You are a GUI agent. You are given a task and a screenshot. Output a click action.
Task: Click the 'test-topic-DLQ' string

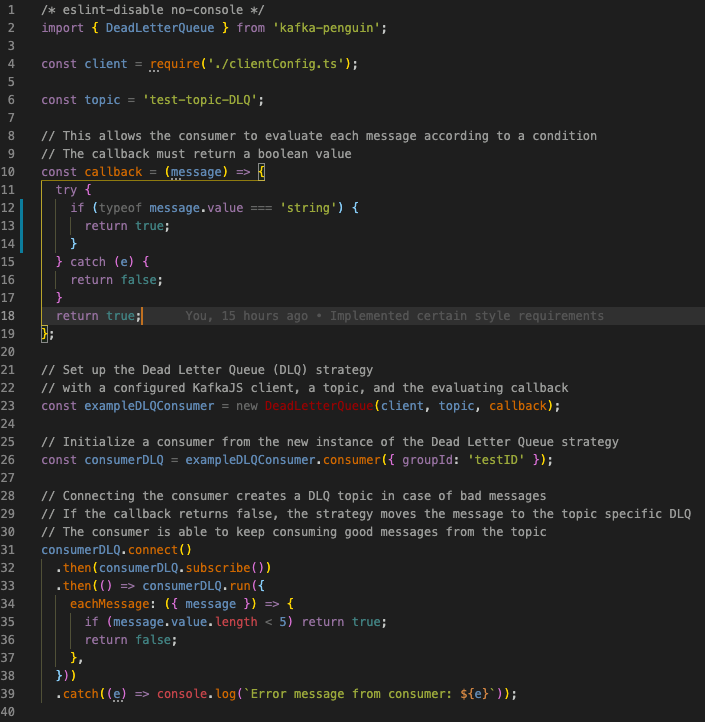coord(200,99)
